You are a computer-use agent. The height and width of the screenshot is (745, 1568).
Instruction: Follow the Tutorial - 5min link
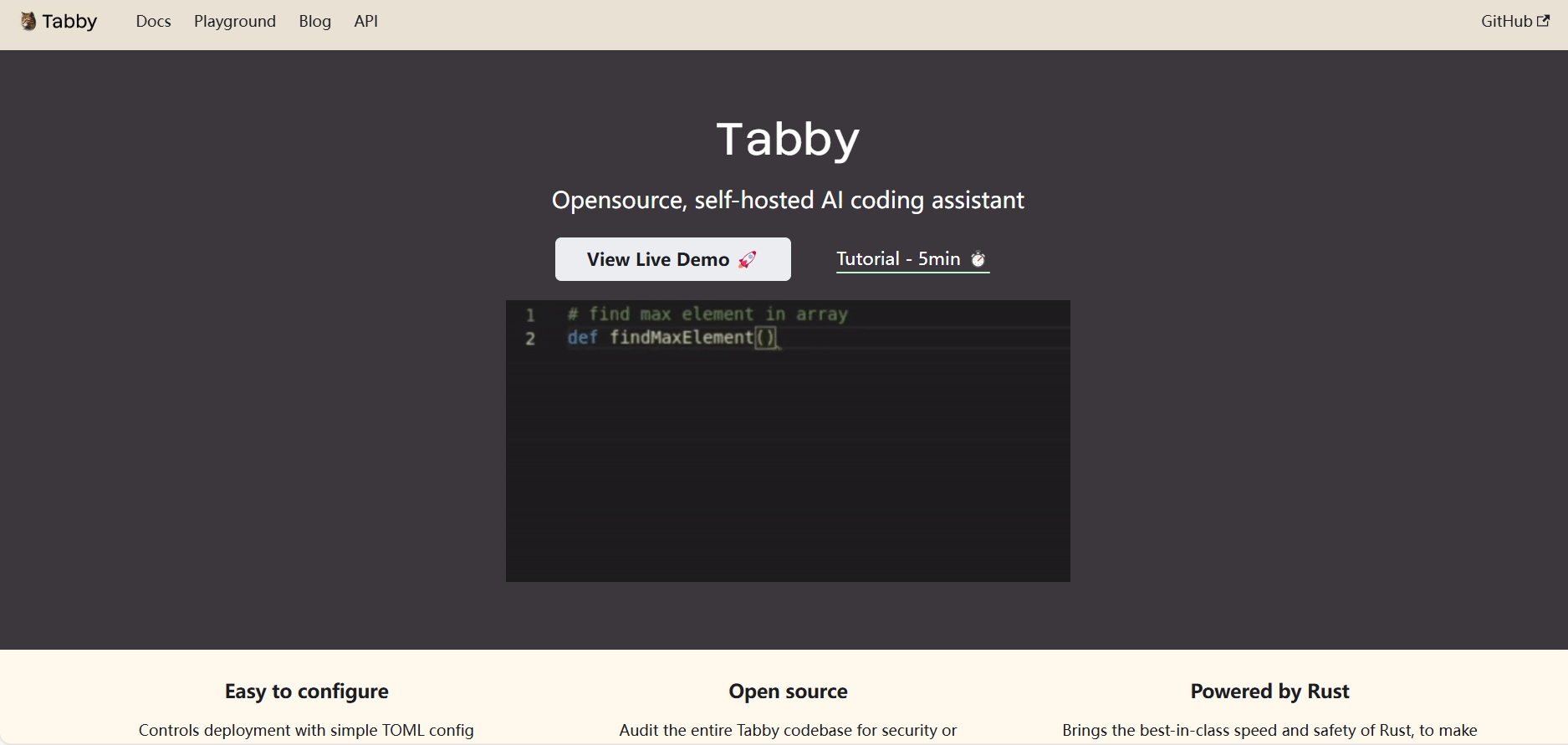click(x=898, y=259)
